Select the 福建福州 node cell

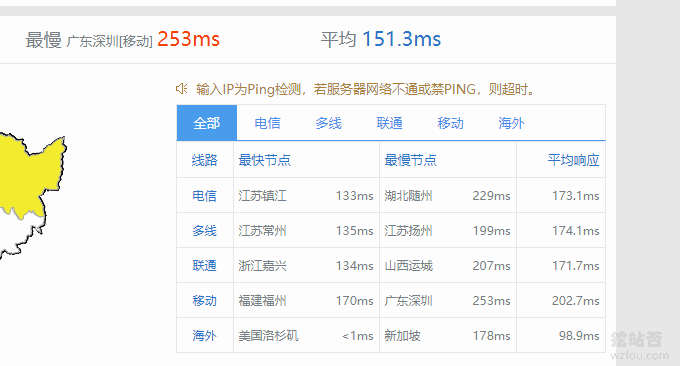tap(262, 301)
